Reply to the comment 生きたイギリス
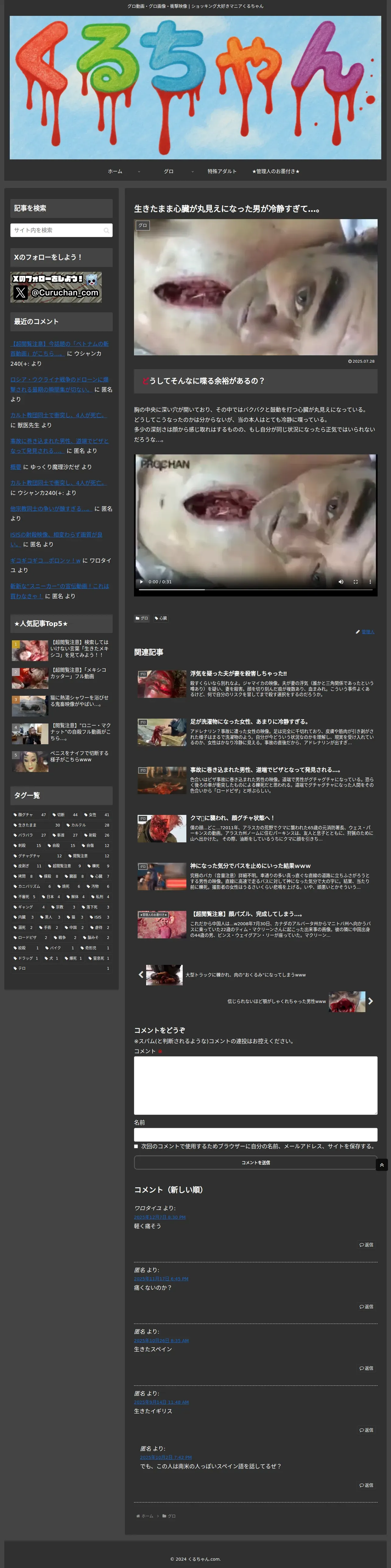The width and height of the screenshot is (391, 1568). (x=366, y=1430)
